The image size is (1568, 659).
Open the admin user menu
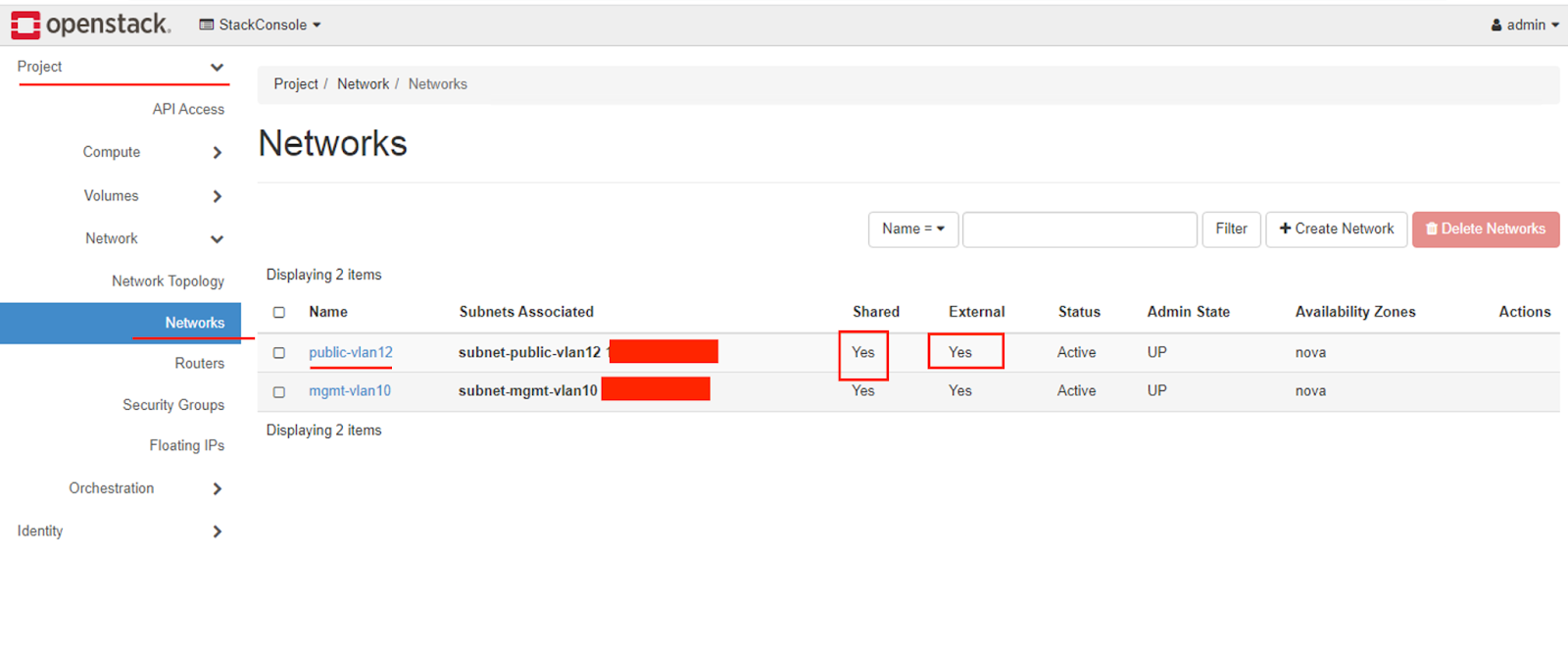[x=1525, y=25]
